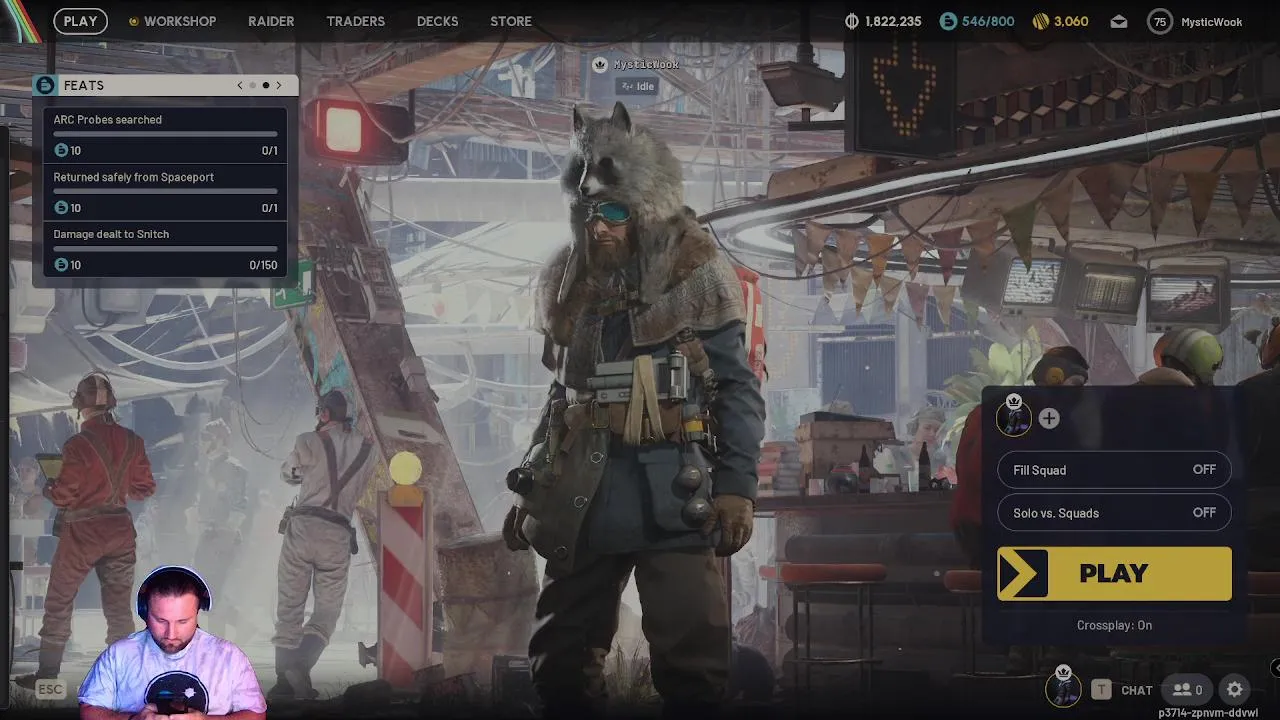Click the 1,822,235 coin balance
This screenshot has width=1280, height=720.
point(893,21)
